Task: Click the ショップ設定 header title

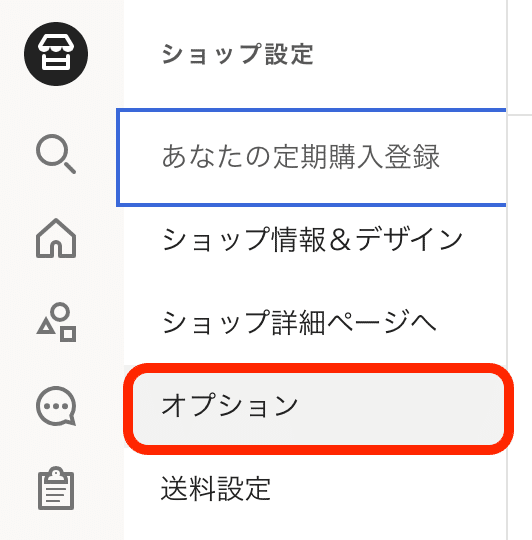Action: pyautogui.click(x=238, y=54)
